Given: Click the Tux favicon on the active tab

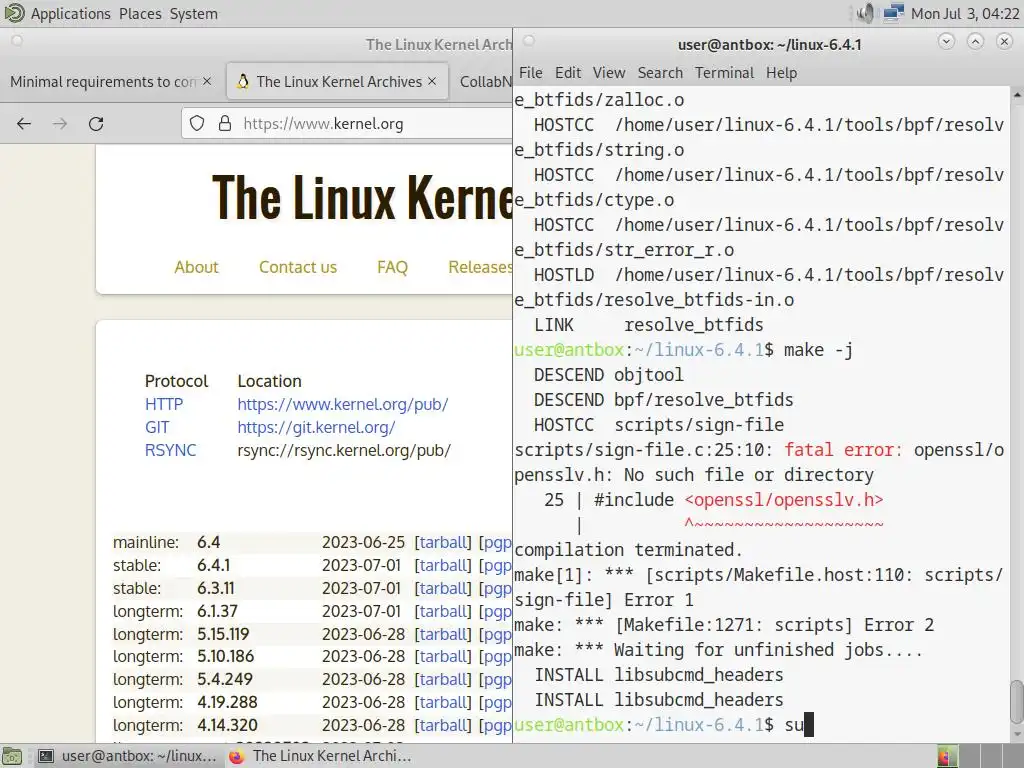Looking at the screenshot, I should click(x=243, y=82).
